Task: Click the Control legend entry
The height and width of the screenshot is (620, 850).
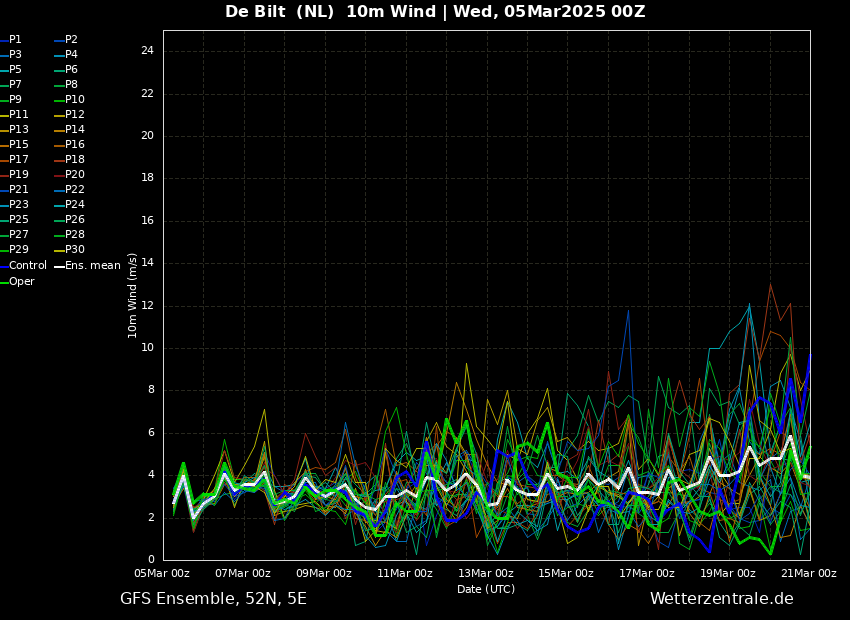Action: point(27,266)
